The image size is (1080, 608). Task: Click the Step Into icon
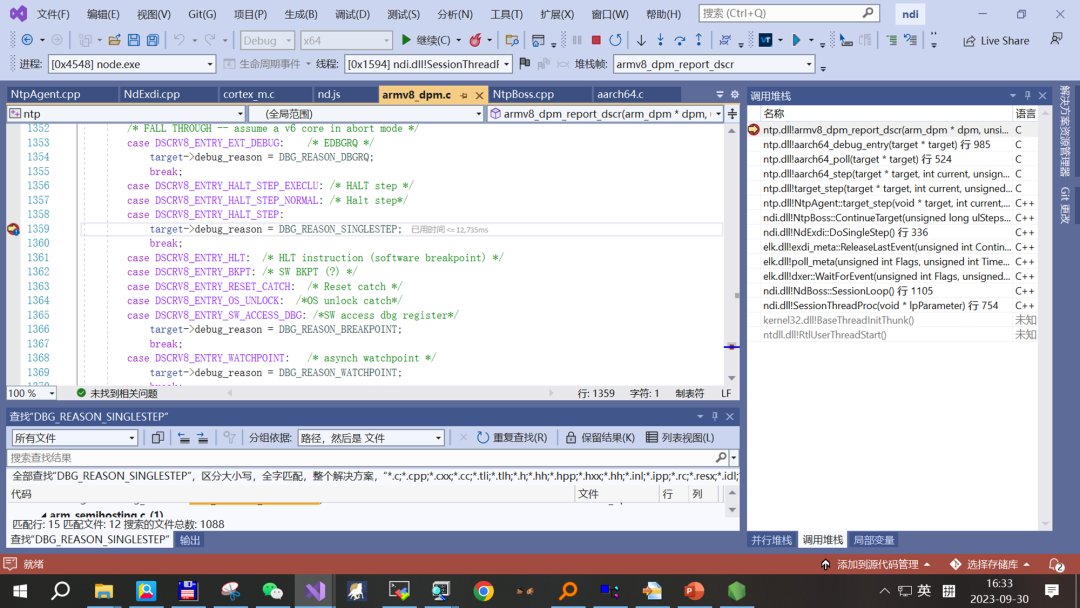pos(661,41)
